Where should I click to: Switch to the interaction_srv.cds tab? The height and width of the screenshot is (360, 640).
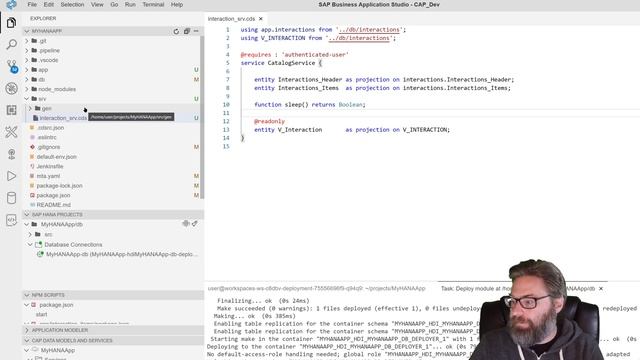pos(231,19)
